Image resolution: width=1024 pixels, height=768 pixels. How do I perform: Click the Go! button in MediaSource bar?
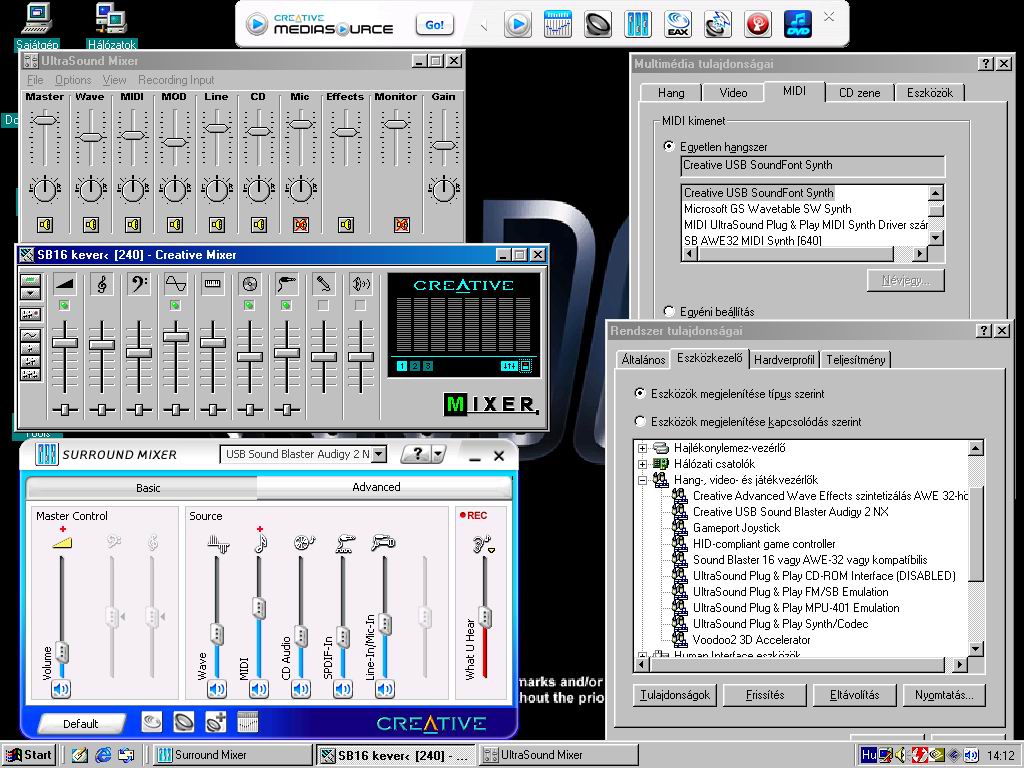(x=434, y=25)
